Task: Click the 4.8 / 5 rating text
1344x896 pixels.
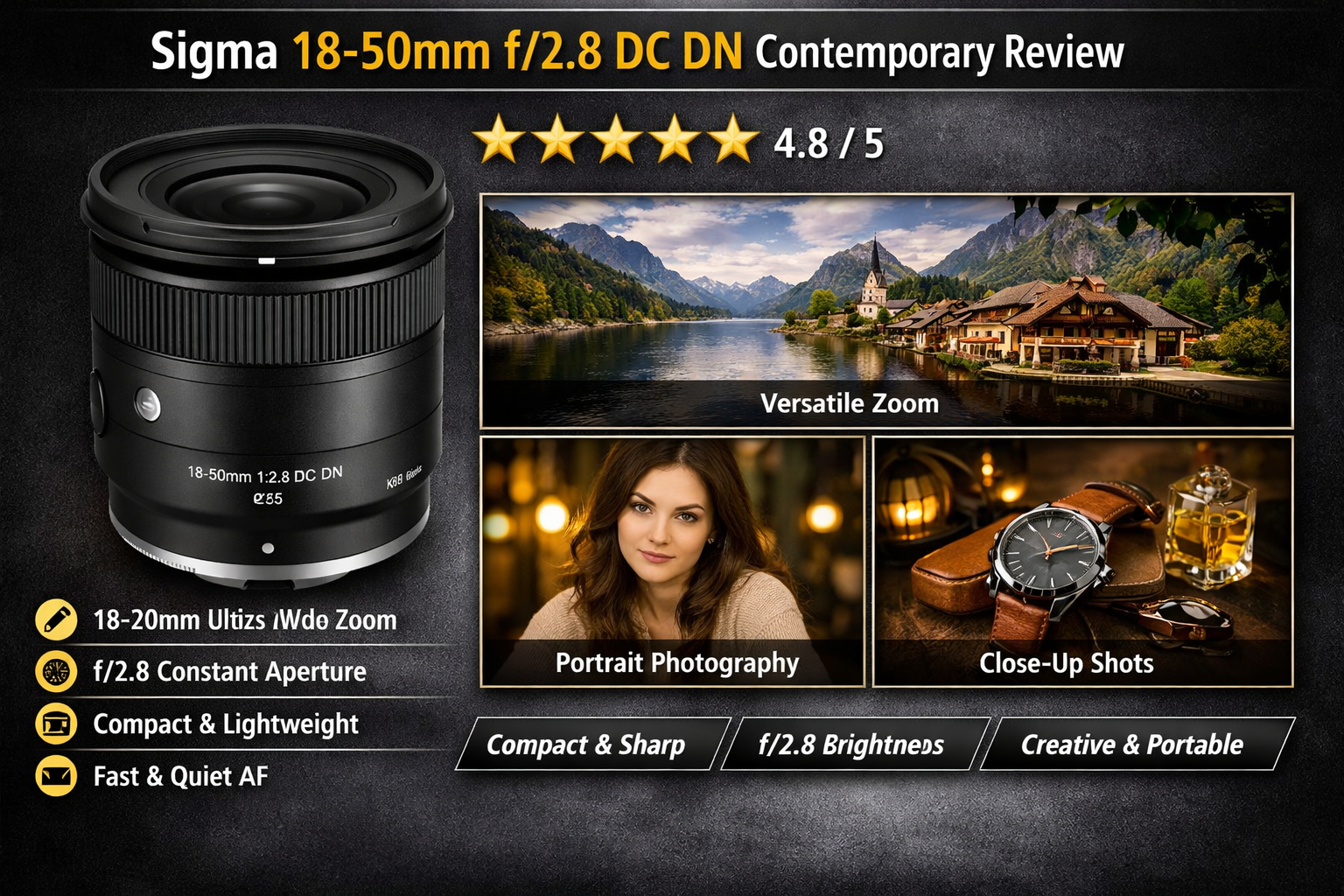Action: click(x=828, y=143)
